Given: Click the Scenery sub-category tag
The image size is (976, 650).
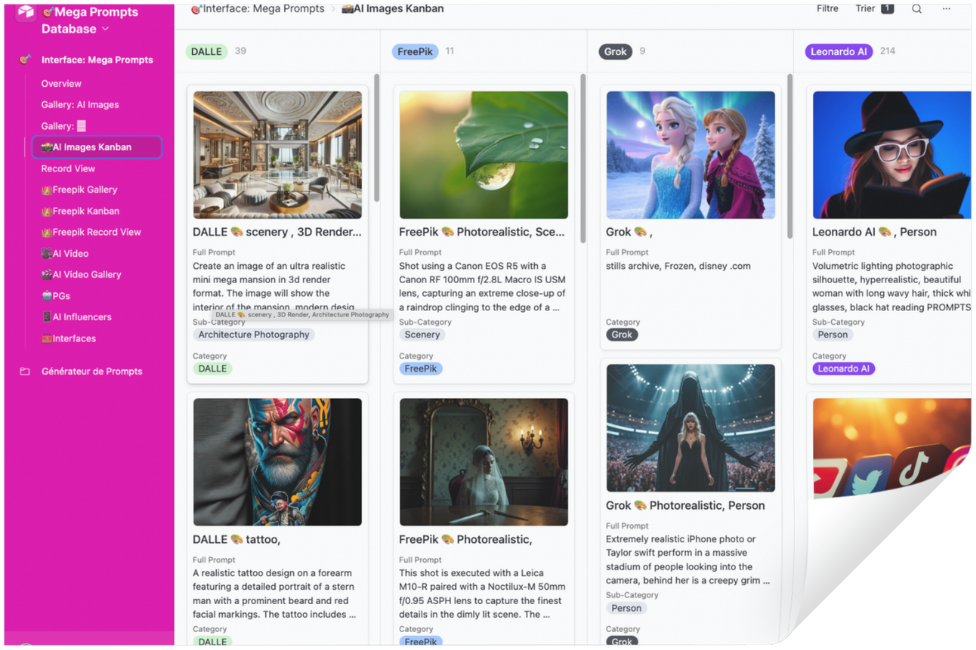Looking at the screenshot, I should pos(422,334).
